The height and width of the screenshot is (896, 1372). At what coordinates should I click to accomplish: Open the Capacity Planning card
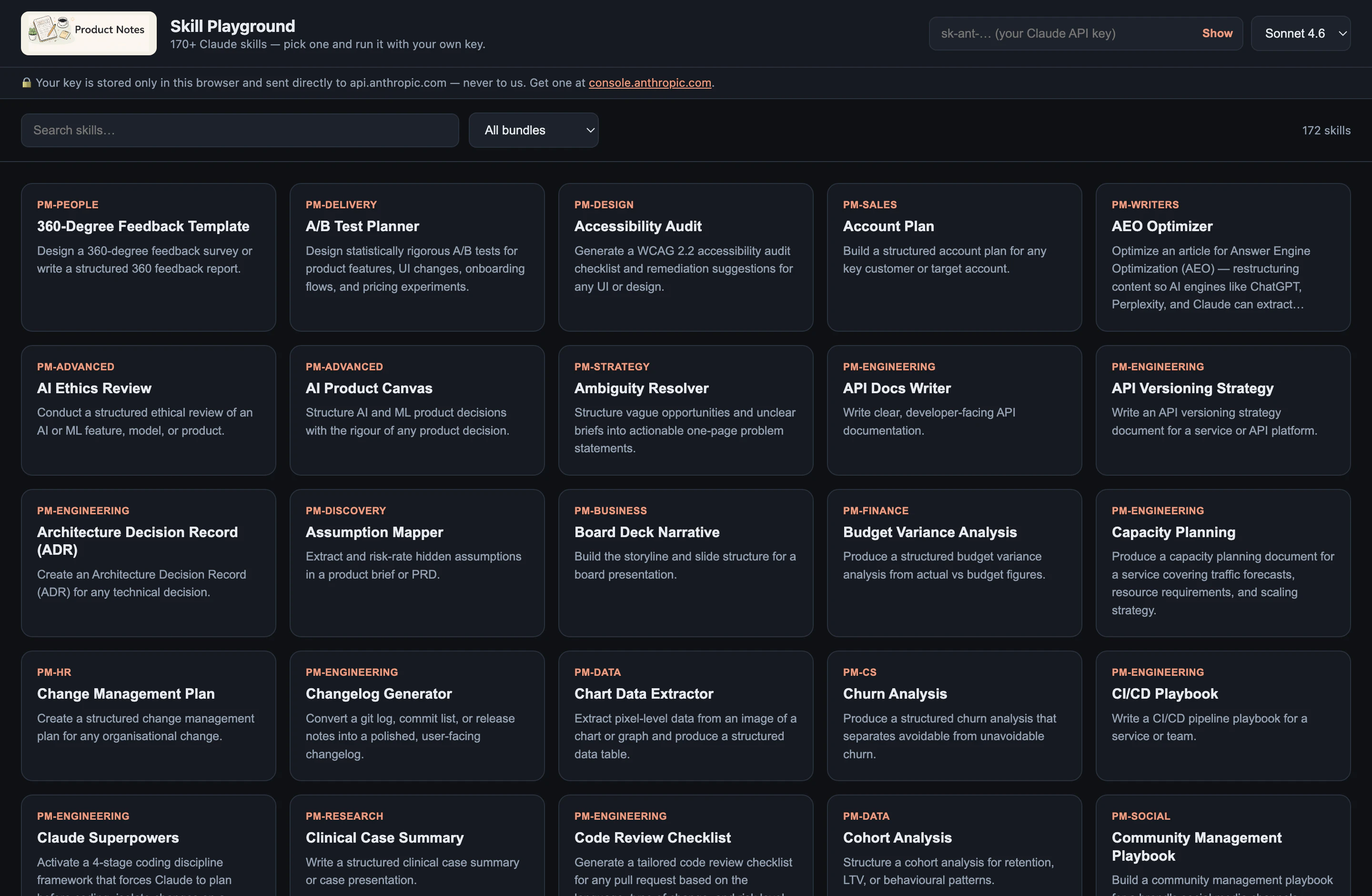tap(1223, 563)
